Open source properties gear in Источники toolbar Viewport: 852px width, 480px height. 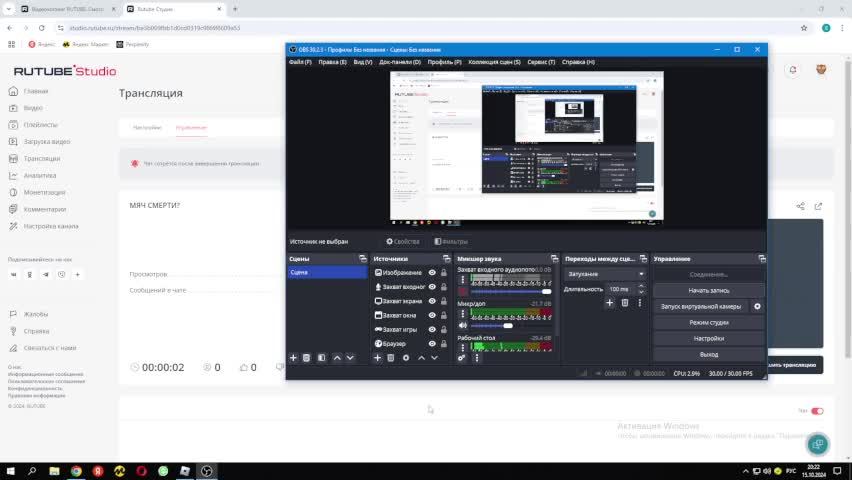406,358
